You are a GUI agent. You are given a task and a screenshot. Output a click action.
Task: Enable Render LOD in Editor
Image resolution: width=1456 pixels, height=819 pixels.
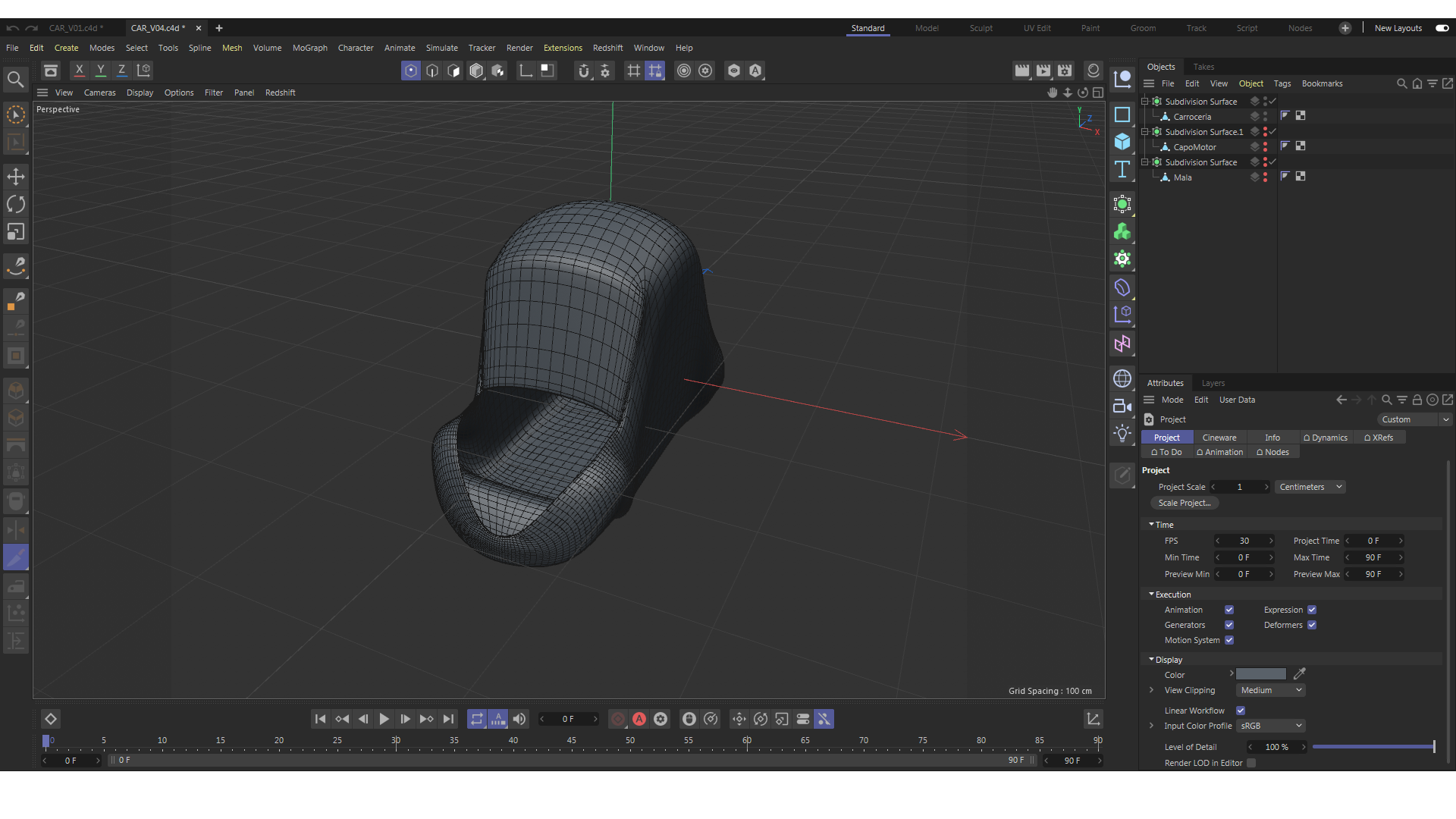tap(1251, 763)
